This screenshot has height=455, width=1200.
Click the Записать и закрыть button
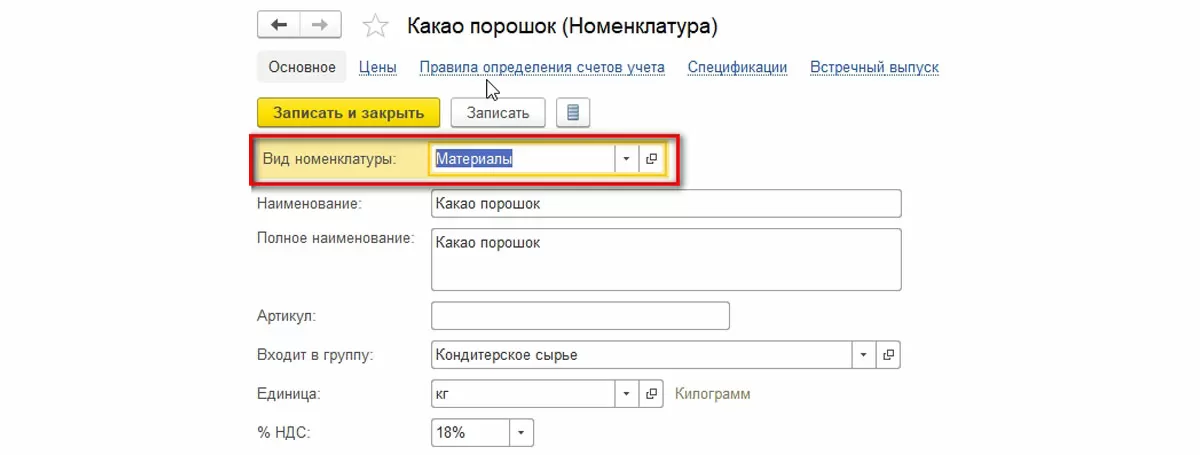pos(348,113)
